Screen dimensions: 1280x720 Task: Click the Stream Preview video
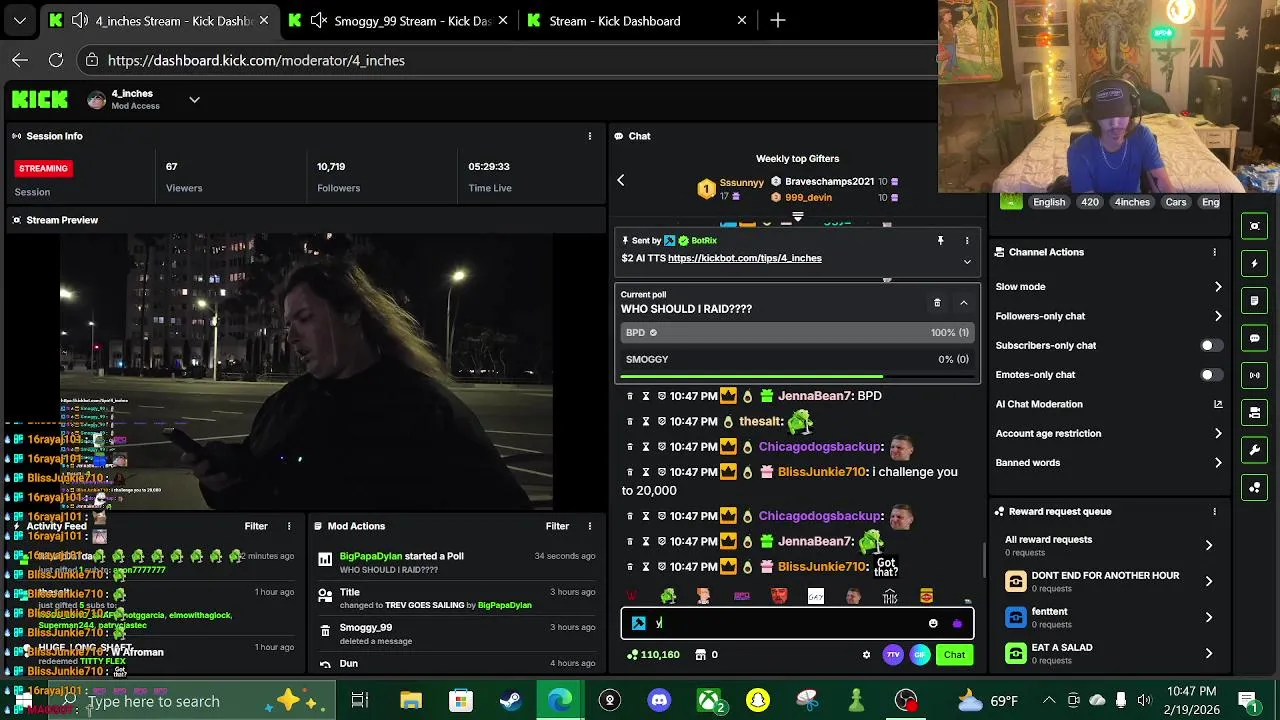[305, 372]
